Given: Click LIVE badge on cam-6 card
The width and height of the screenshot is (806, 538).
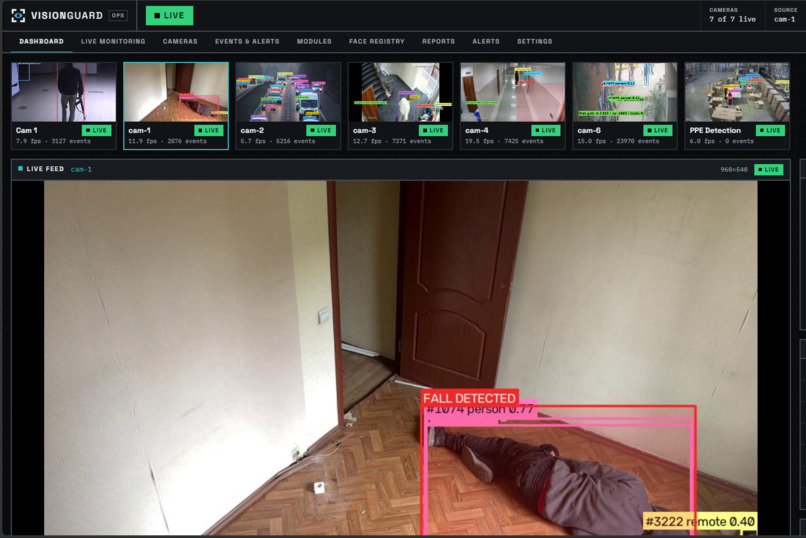Looking at the screenshot, I should [657, 131].
